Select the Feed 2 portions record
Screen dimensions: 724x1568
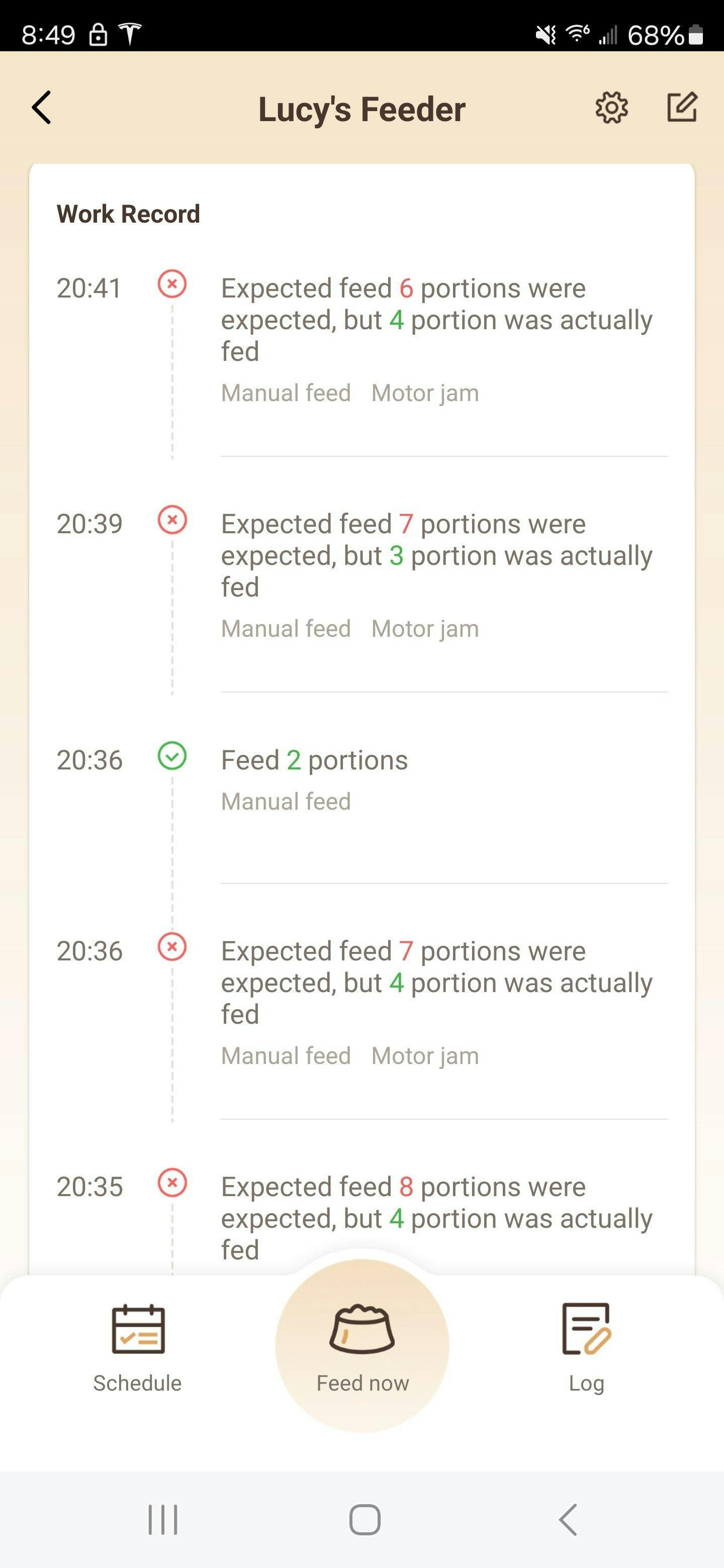[314, 760]
